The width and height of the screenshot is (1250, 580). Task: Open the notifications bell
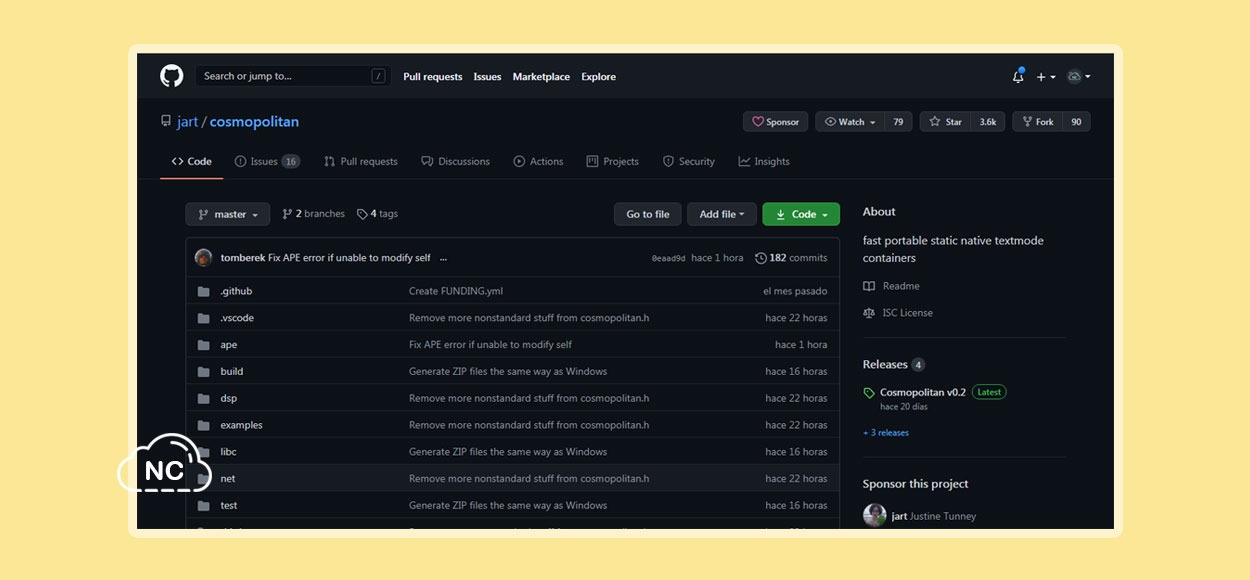point(1018,76)
